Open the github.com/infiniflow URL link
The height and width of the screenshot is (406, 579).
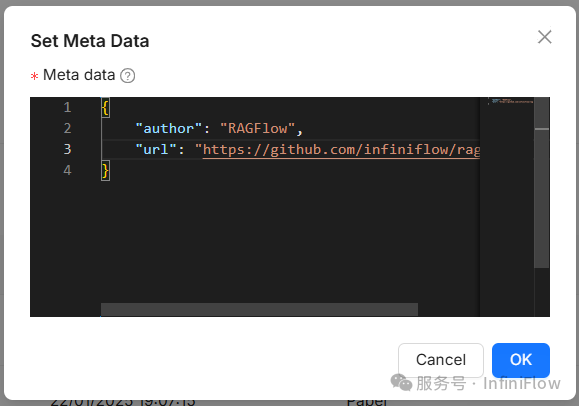point(342,150)
